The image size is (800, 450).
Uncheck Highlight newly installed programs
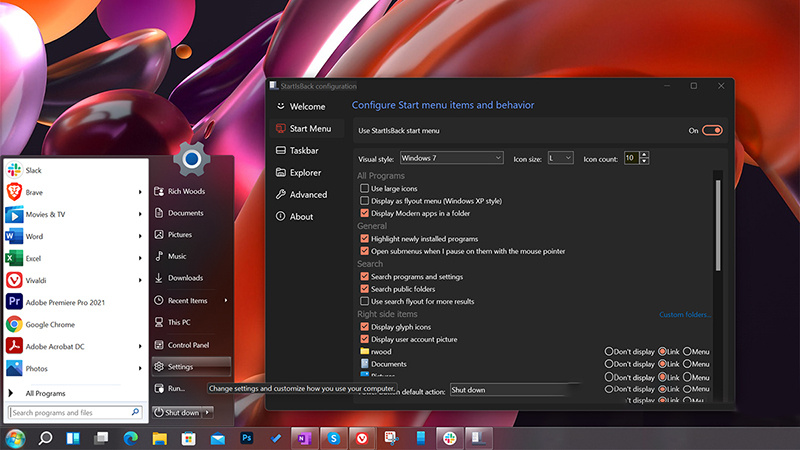pyautogui.click(x=364, y=238)
